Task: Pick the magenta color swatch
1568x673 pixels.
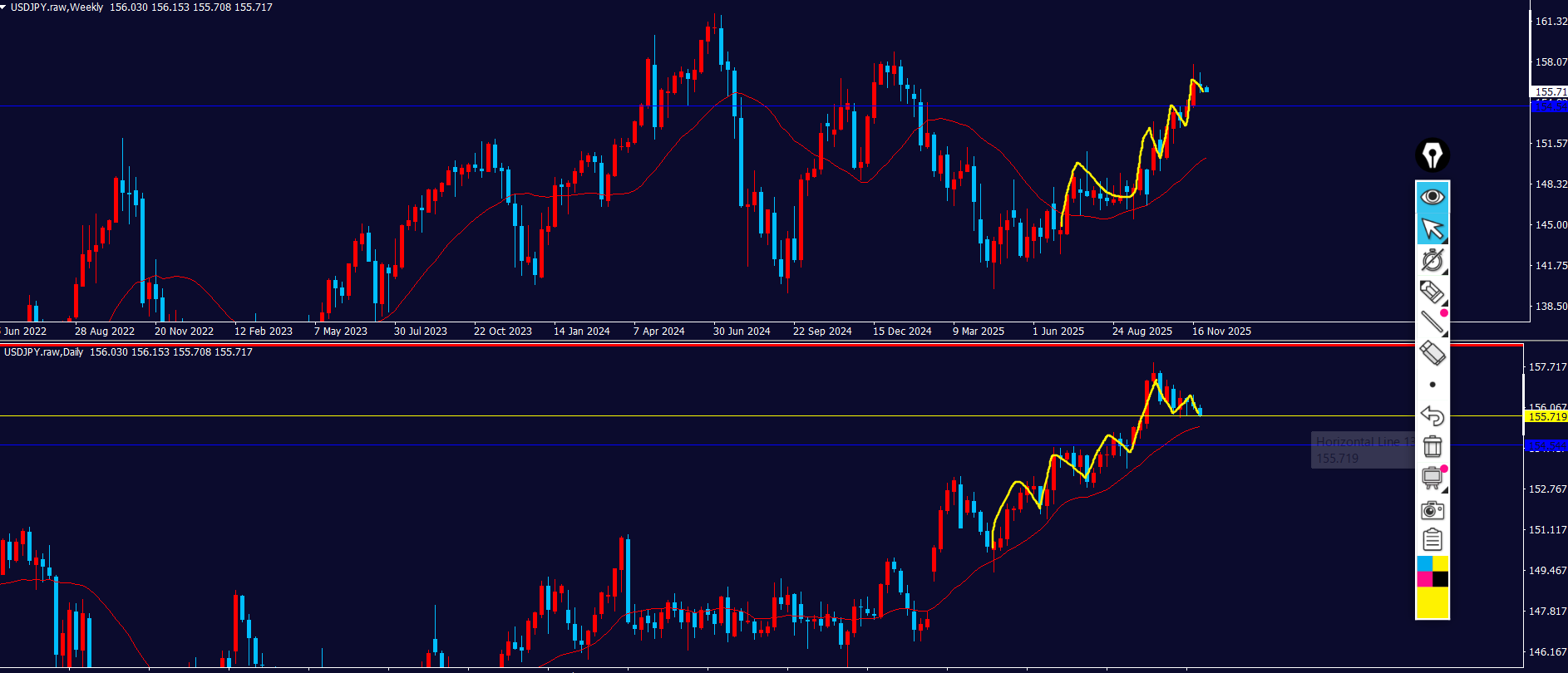Action: pyautogui.click(x=1424, y=579)
